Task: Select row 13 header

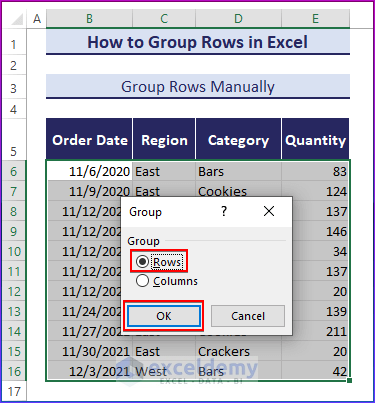Action: point(14,311)
